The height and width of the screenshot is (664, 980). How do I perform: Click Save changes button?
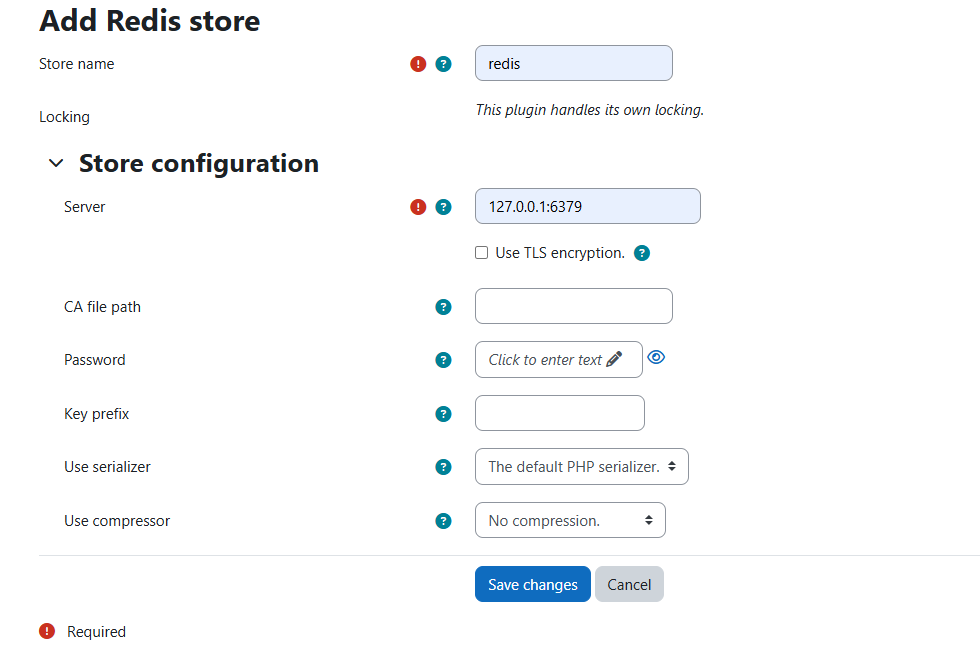532,584
